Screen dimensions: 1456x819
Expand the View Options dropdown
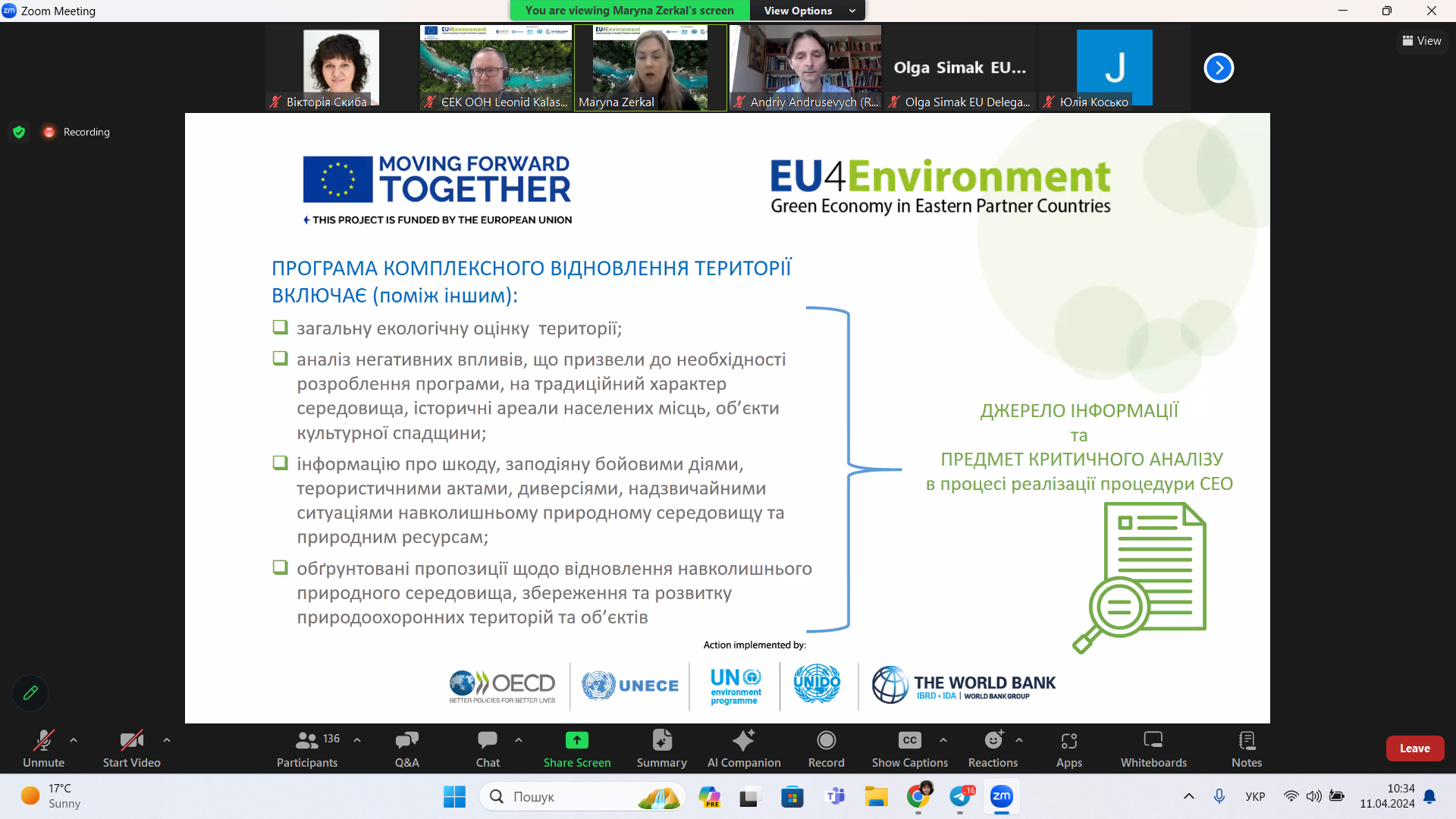point(808,11)
